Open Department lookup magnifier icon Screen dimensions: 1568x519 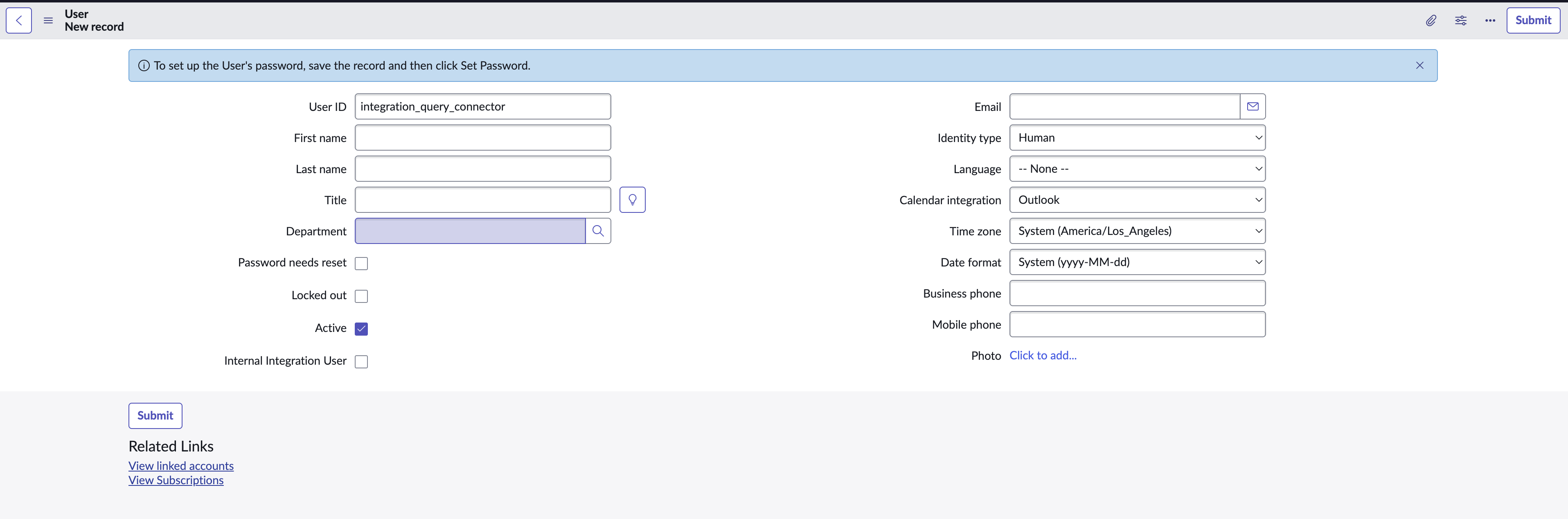tap(598, 231)
